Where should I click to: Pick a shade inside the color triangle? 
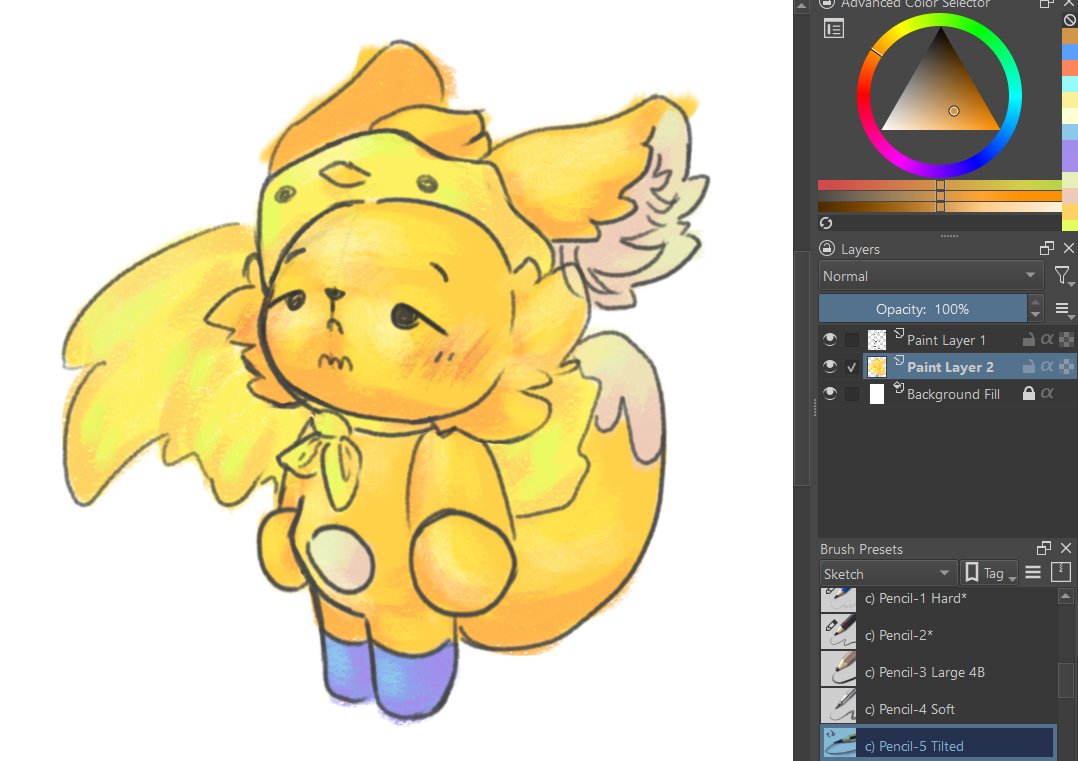[x=939, y=96]
